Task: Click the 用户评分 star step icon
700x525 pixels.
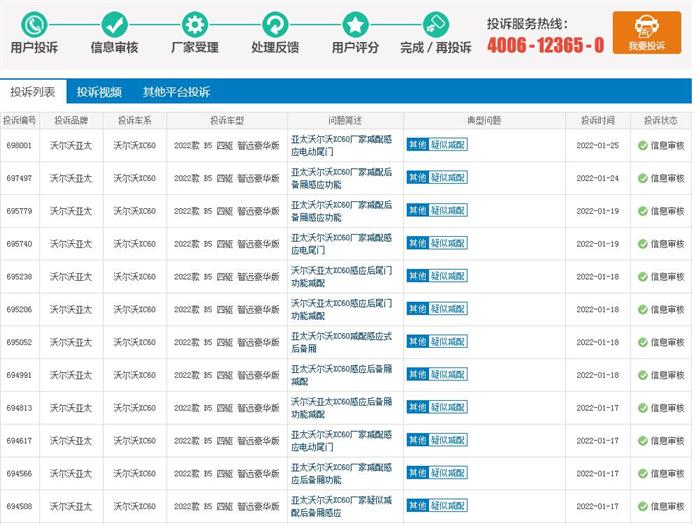Action: (x=355, y=25)
